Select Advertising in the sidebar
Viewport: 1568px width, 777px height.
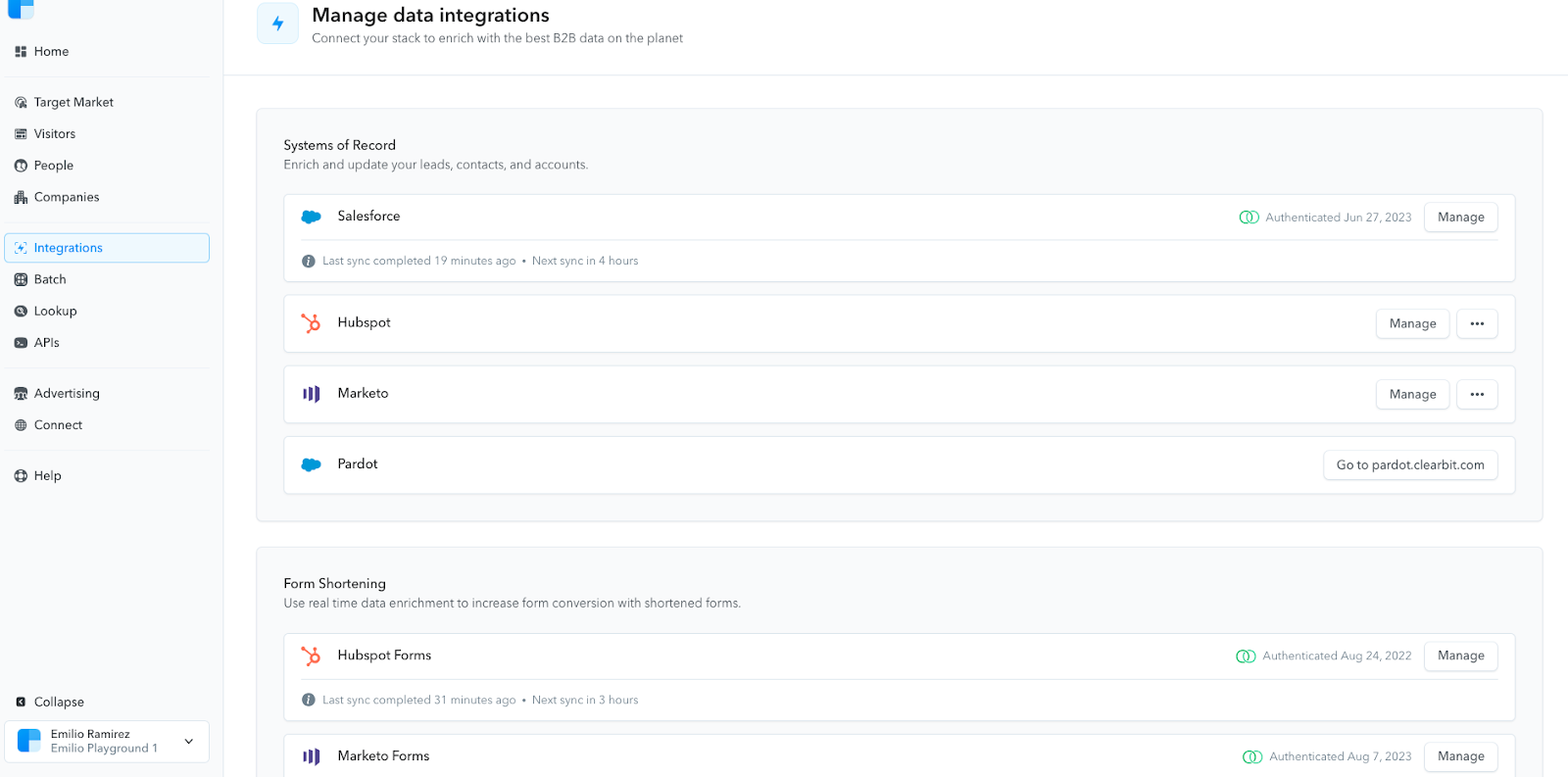(107, 394)
